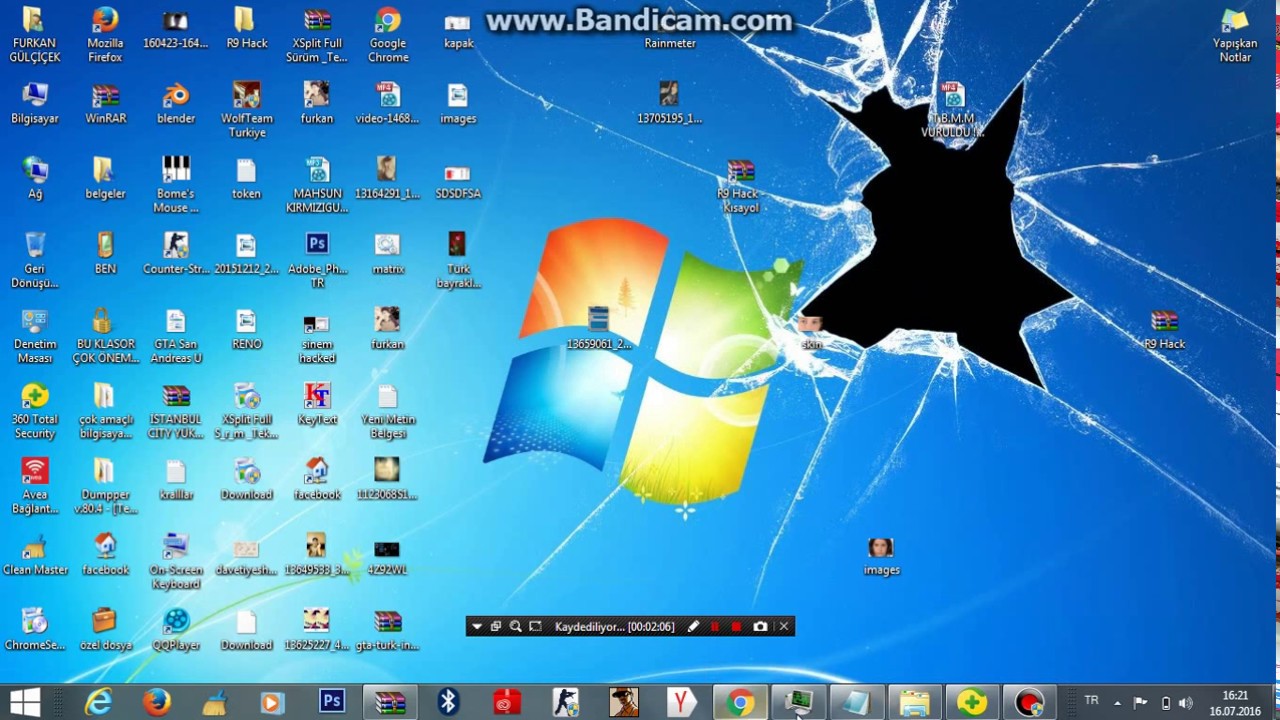Open the Yandex browser taskbar icon
The width and height of the screenshot is (1280, 720).
pos(682,703)
